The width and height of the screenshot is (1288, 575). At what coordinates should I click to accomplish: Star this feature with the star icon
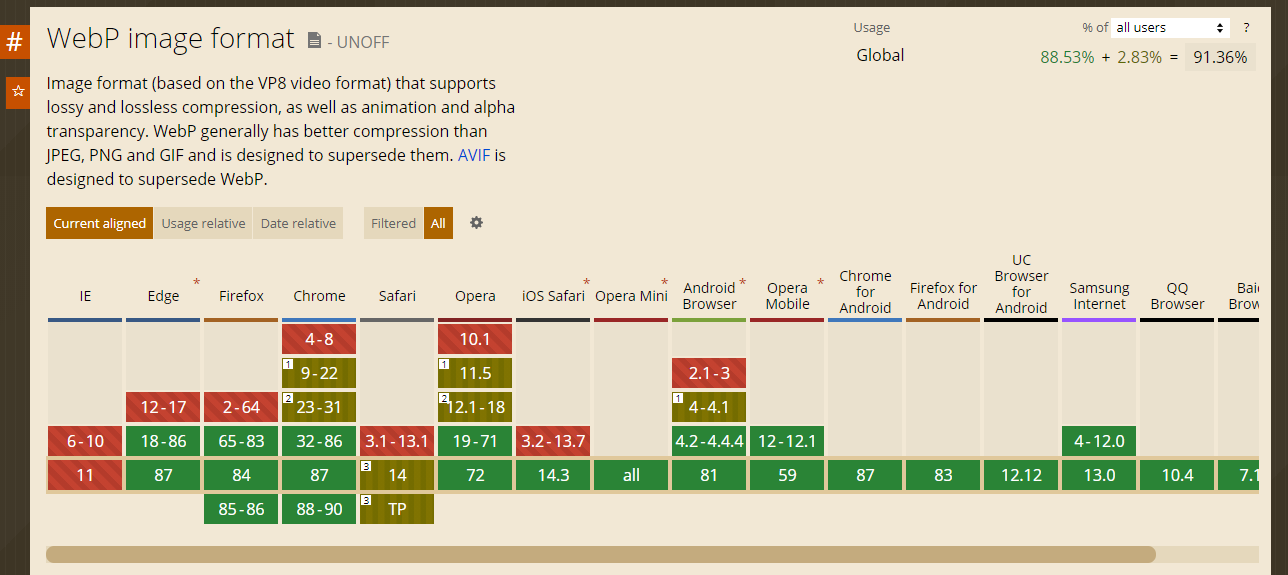pos(17,91)
